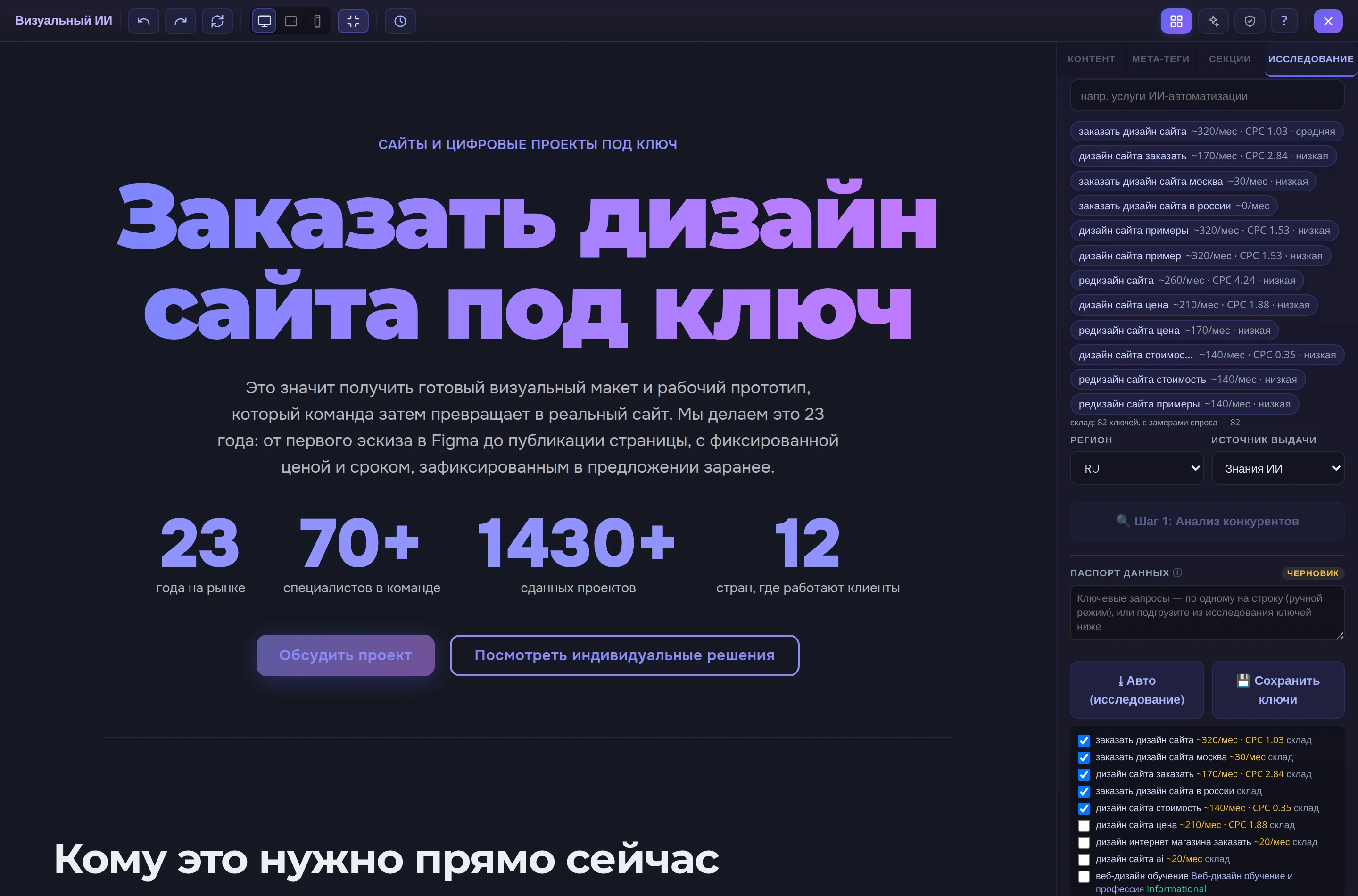Click 'Авто (исследование)' button
Screen dimensions: 1358x896
click(x=1137, y=690)
